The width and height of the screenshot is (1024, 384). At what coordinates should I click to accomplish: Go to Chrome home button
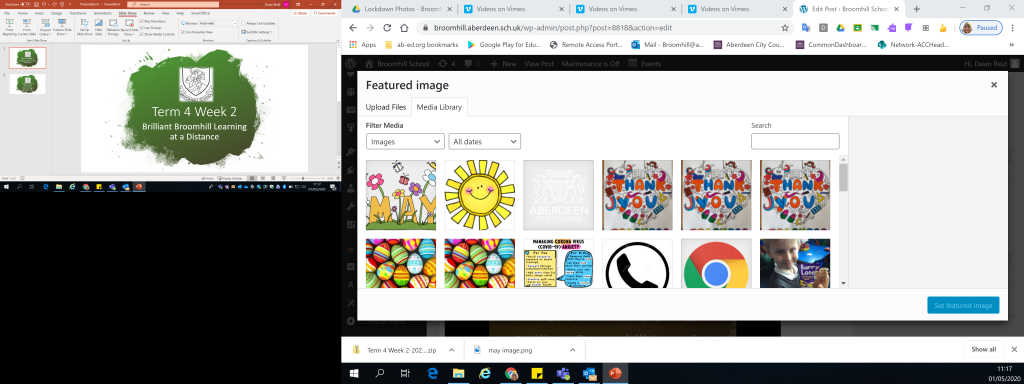pos(404,28)
